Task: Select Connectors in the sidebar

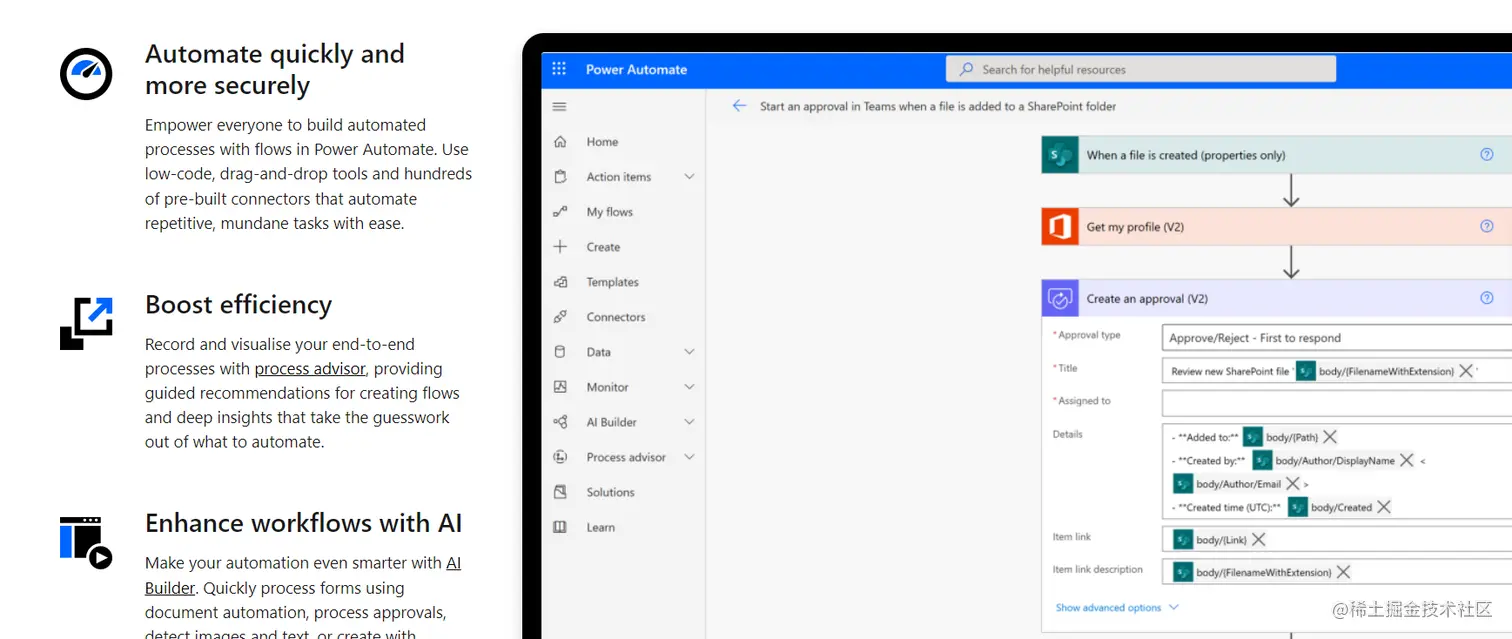Action: point(616,317)
